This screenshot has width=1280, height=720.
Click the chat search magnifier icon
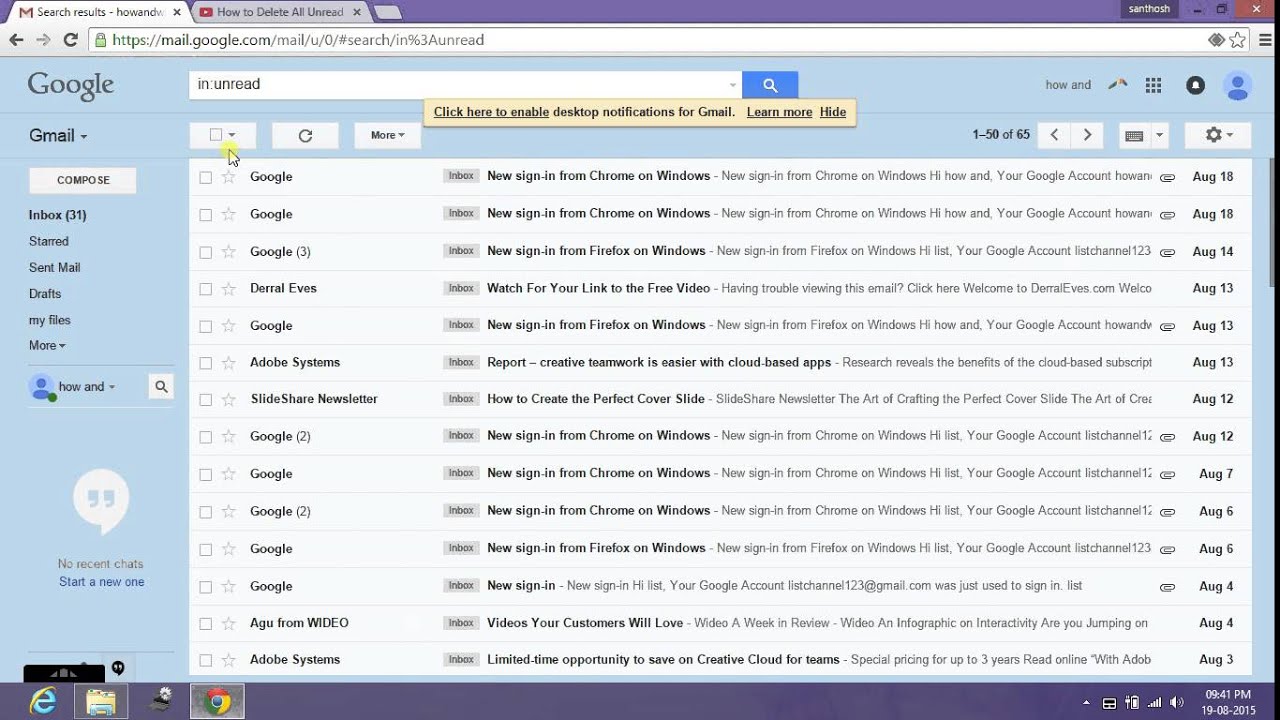[161, 387]
